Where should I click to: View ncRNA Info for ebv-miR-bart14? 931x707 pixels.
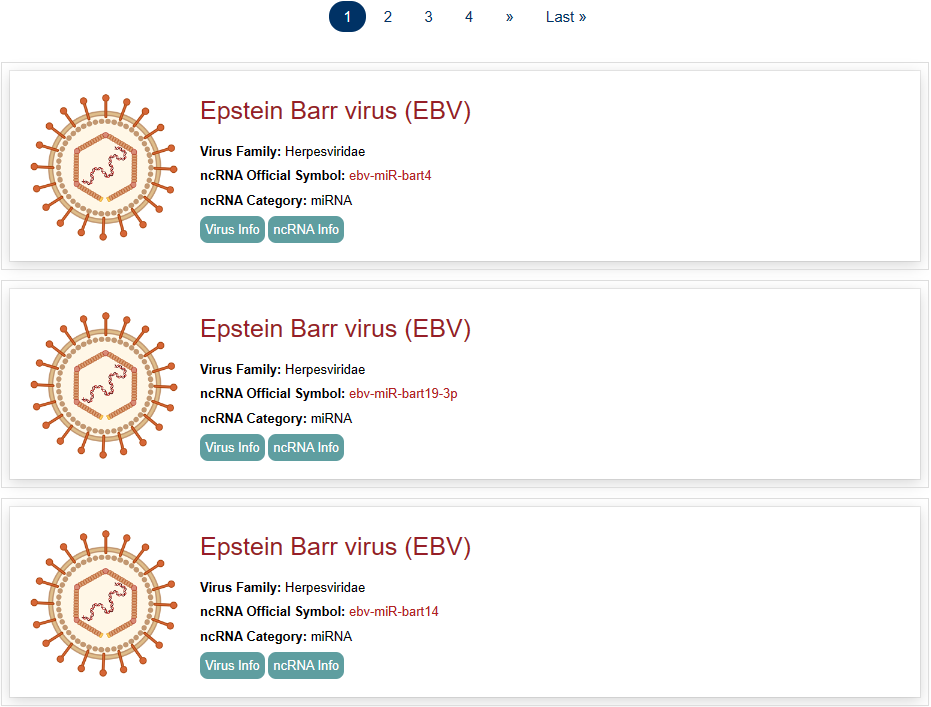306,666
